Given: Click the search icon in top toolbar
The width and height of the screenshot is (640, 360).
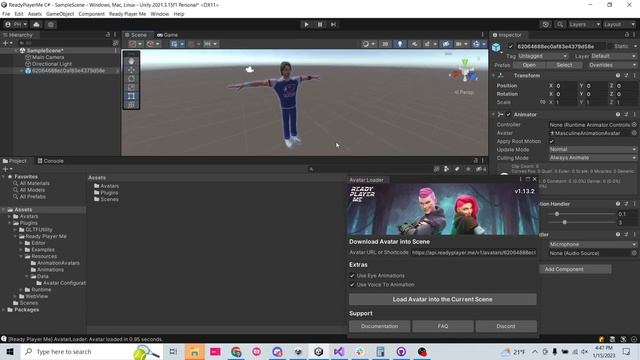Looking at the screenshot, I should pyautogui.click(x=560, y=24).
